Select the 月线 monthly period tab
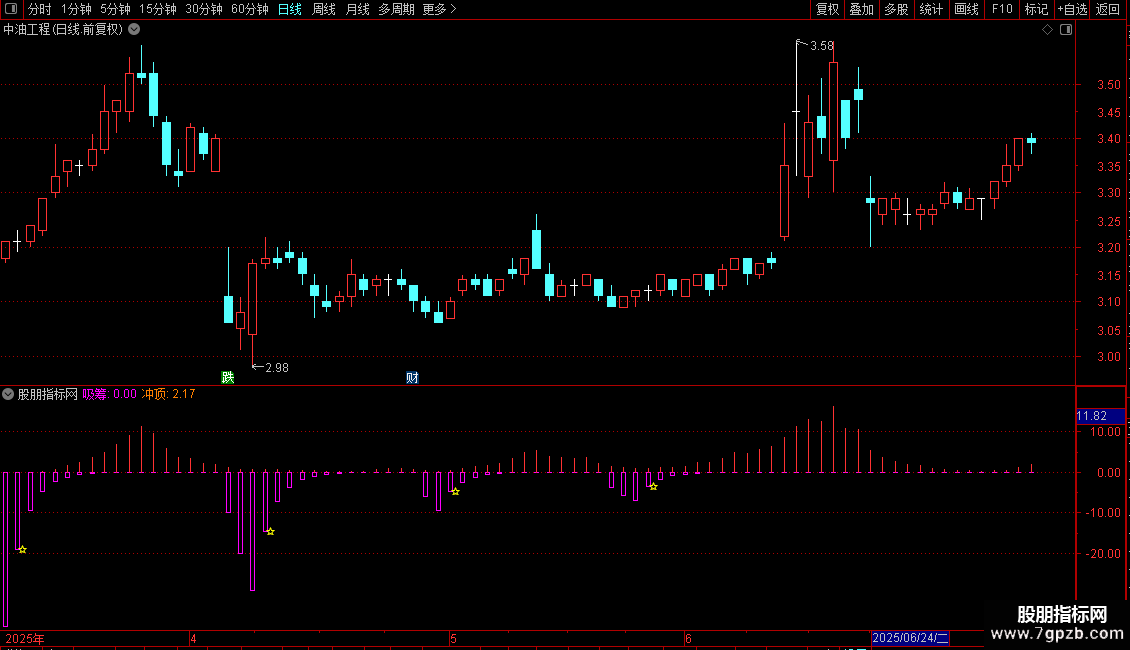The height and width of the screenshot is (650, 1130). click(357, 9)
